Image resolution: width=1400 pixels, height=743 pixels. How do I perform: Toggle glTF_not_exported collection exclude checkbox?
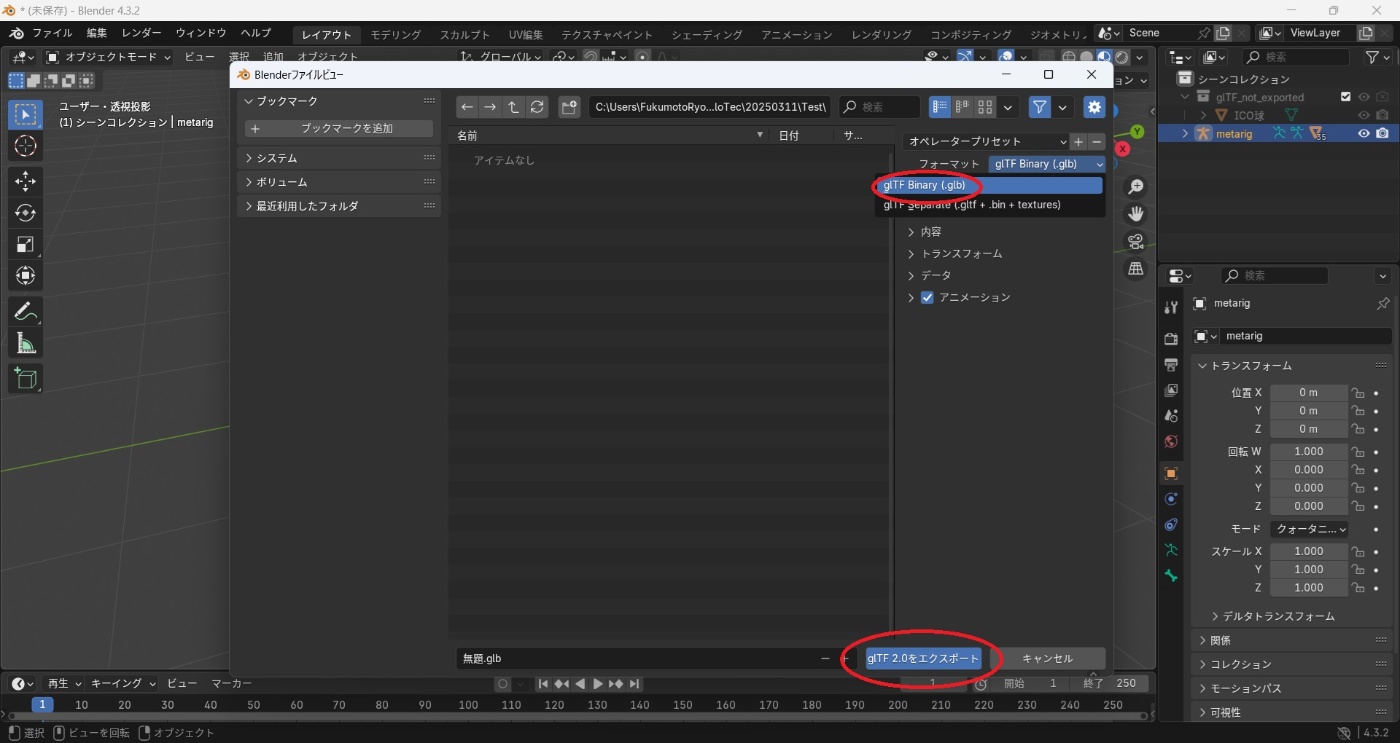[1345, 97]
